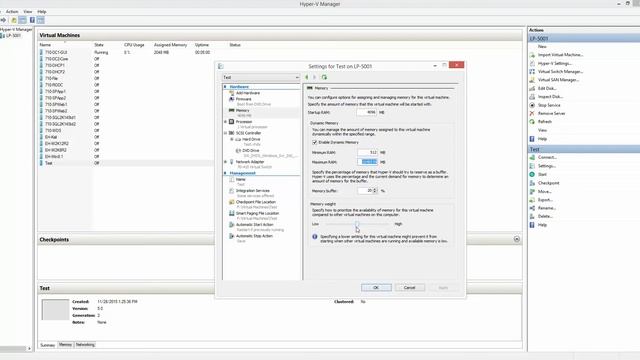Viewport: 640px width, 360px height.
Task: Open Automatic Start Action setting
Action: [254, 225]
